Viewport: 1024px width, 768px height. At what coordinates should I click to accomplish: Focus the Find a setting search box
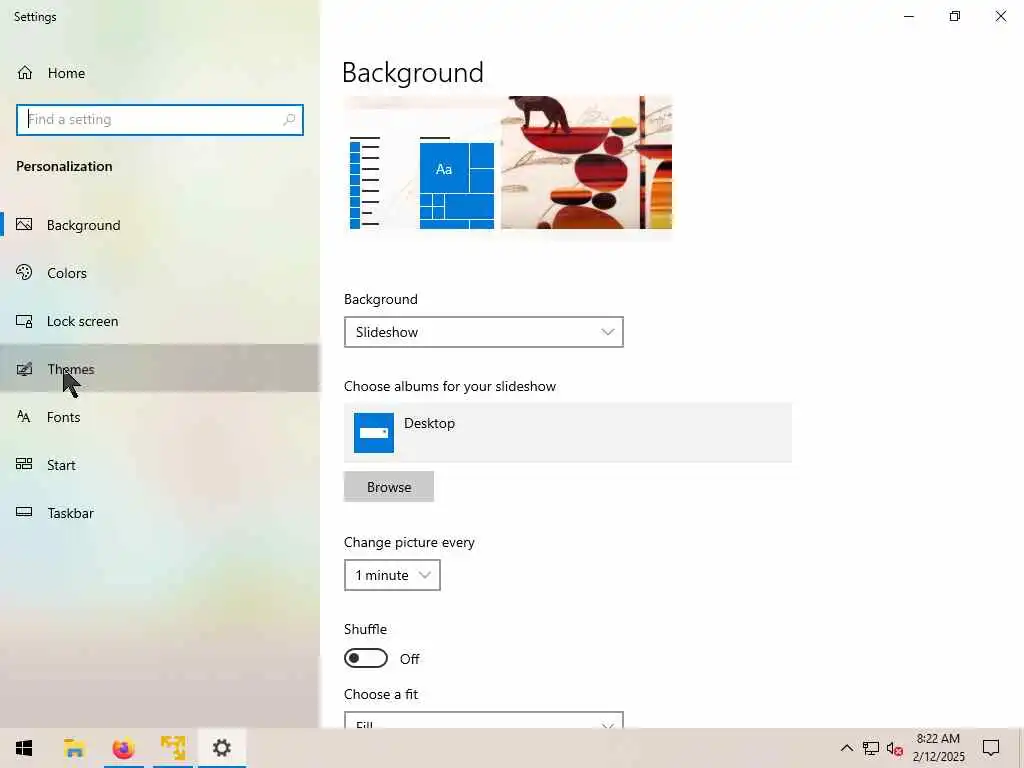159,120
